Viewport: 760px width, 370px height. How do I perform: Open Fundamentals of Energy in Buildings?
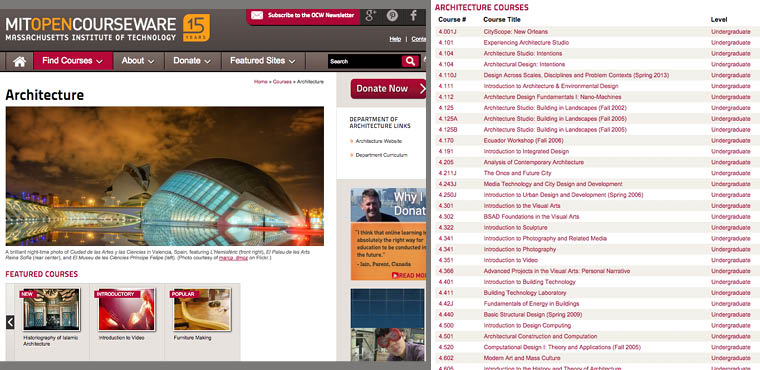(x=531, y=304)
